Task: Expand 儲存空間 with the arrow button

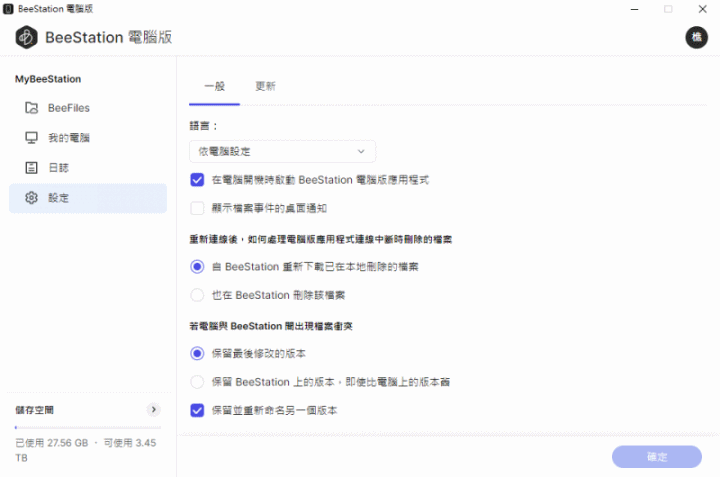Action: 153,410
